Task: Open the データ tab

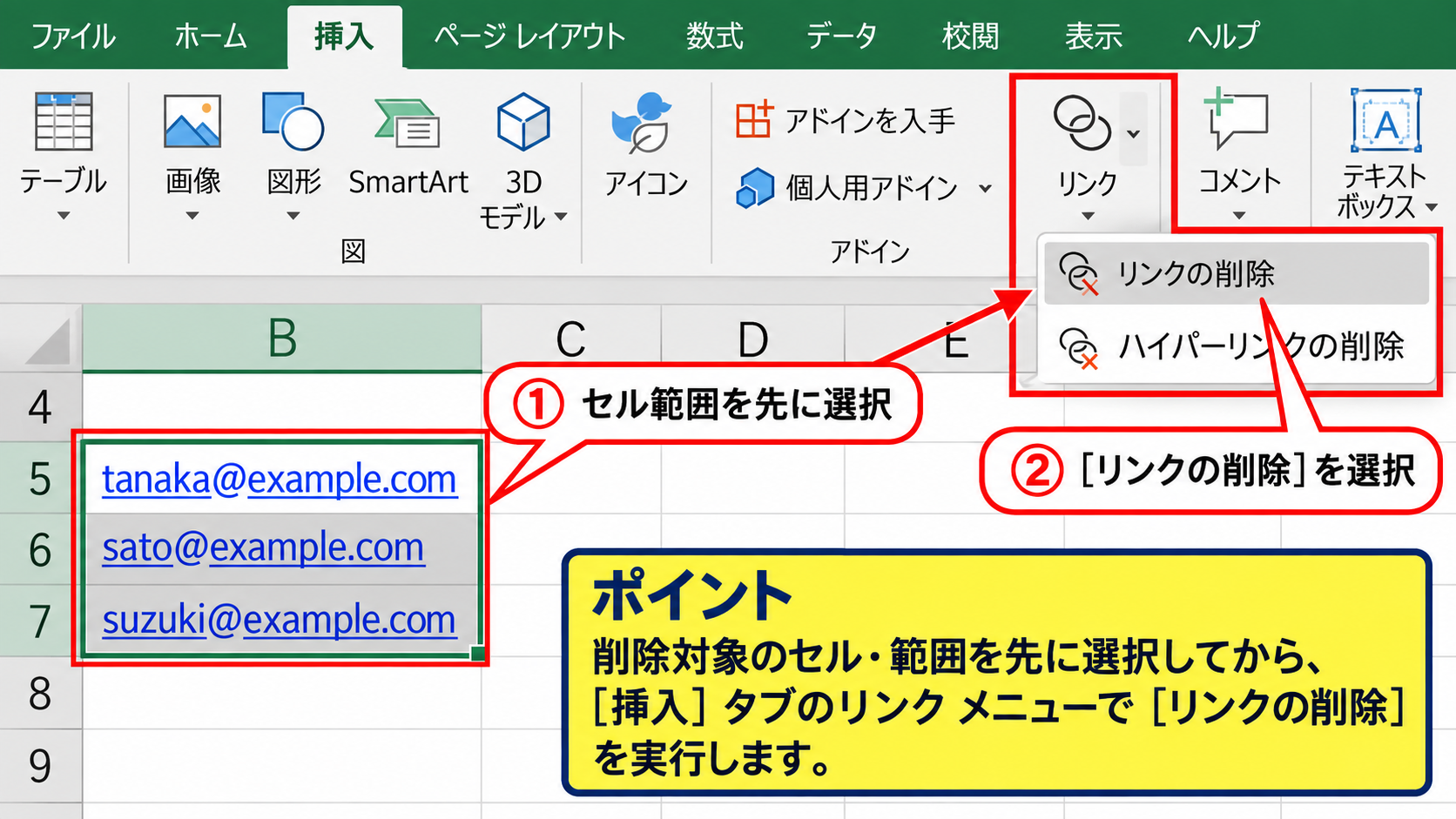Action: click(x=841, y=36)
